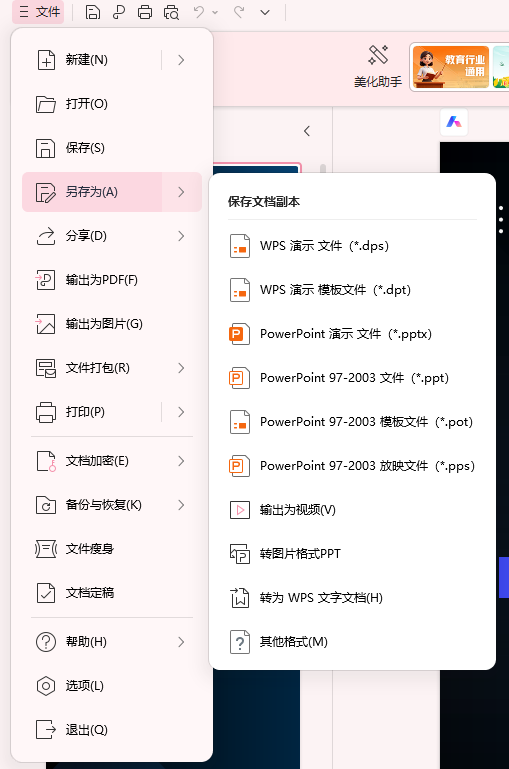Screen dimensions: 509x769
Task: Click the print icon in quick toolbar
Action: 145,12
